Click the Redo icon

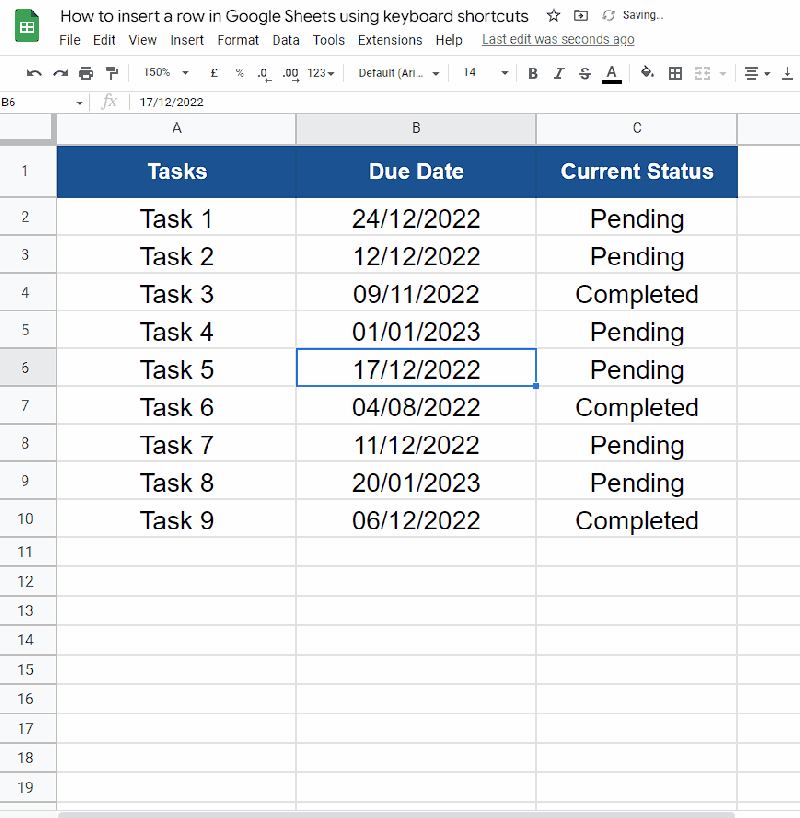pyautogui.click(x=60, y=72)
